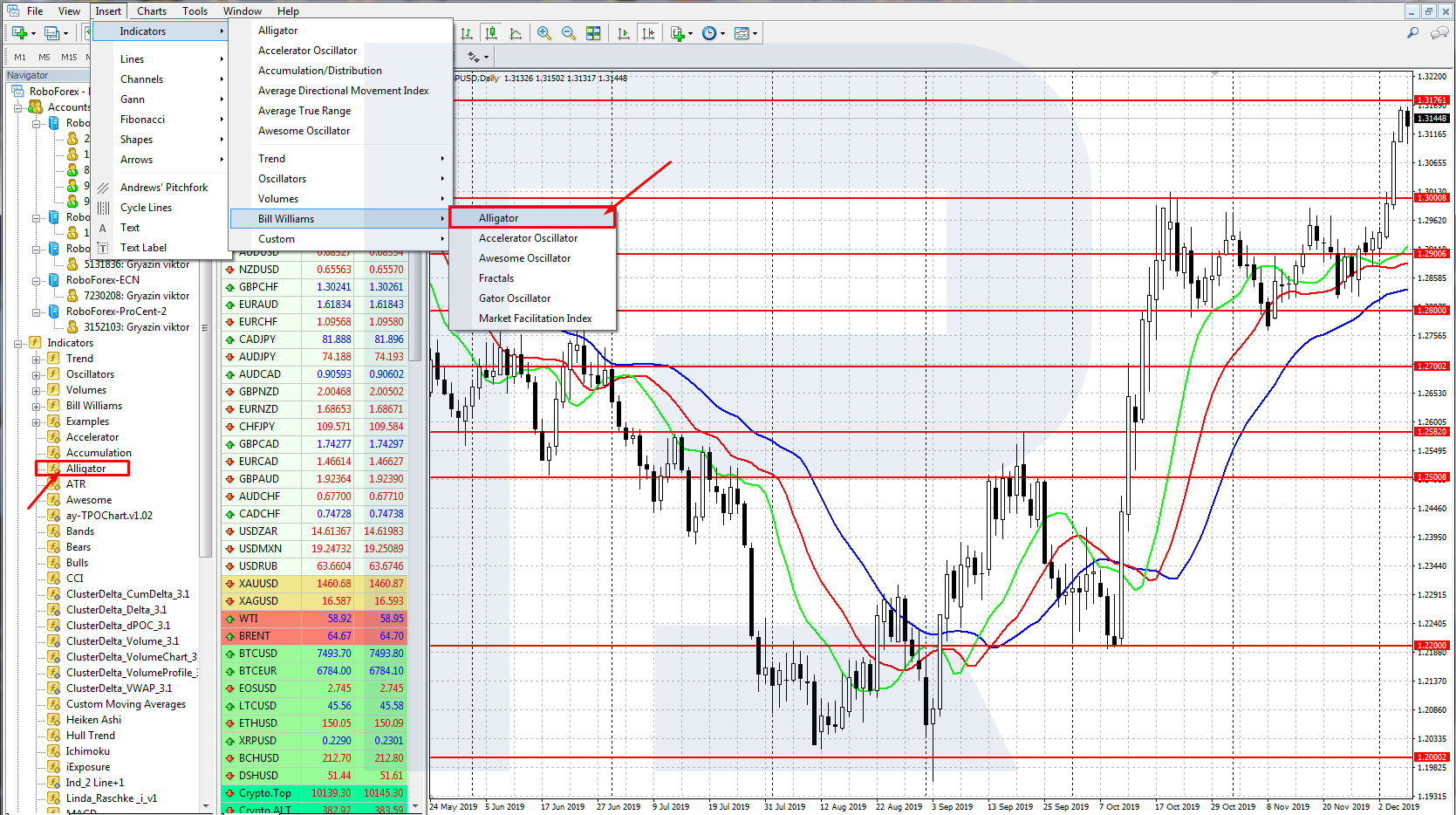Image resolution: width=1456 pixels, height=815 pixels.
Task: Click the Tile Windows grid icon
Action: pyautogui.click(x=593, y=33)
